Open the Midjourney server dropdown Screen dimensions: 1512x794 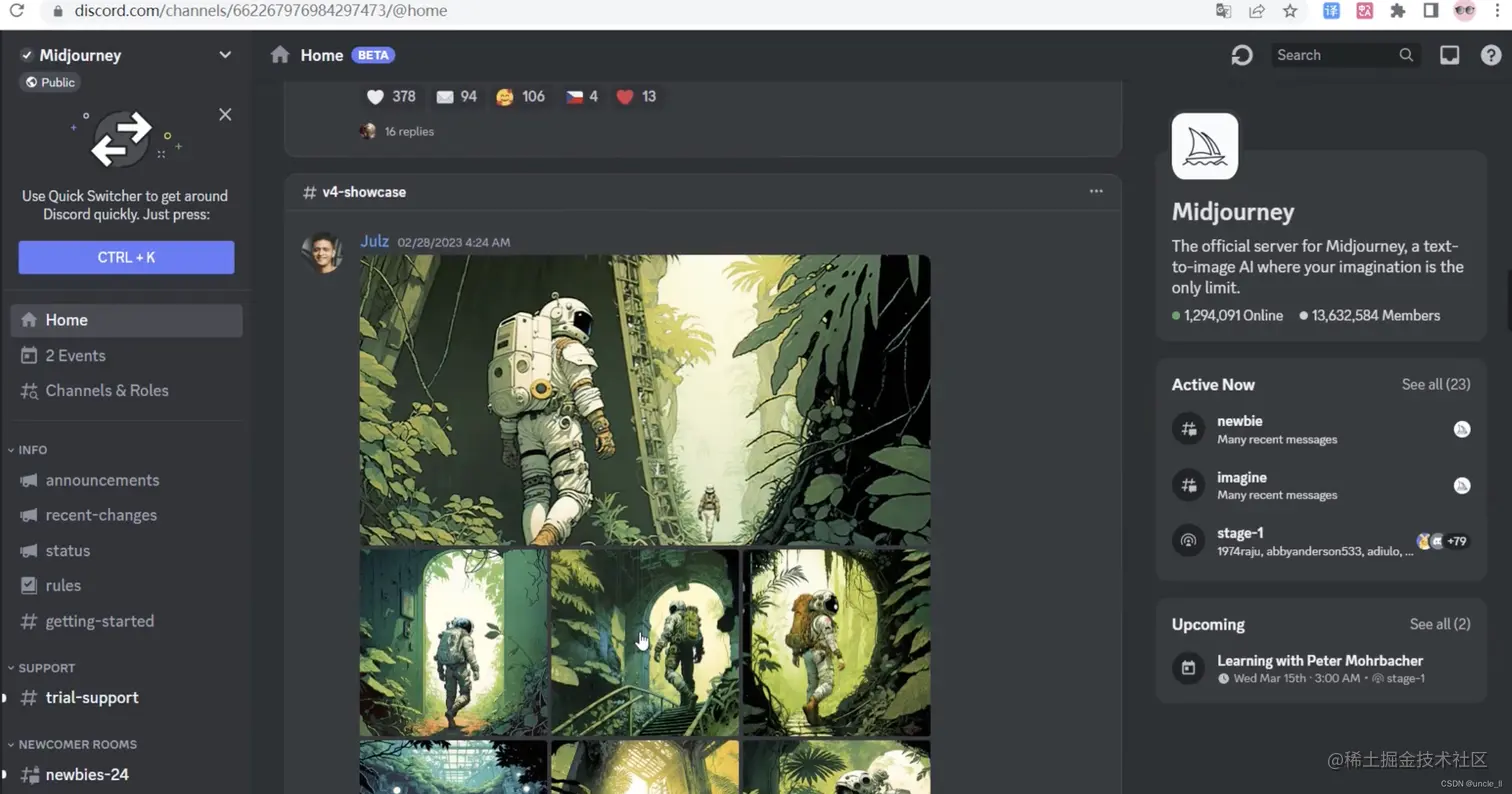click(x=225, y=55)
